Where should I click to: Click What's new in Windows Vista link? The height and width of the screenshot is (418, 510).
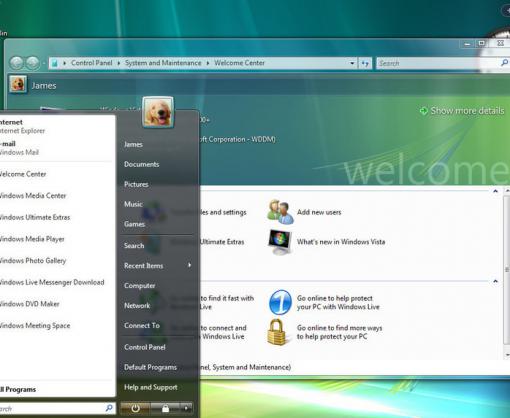(x=341, y=242)
